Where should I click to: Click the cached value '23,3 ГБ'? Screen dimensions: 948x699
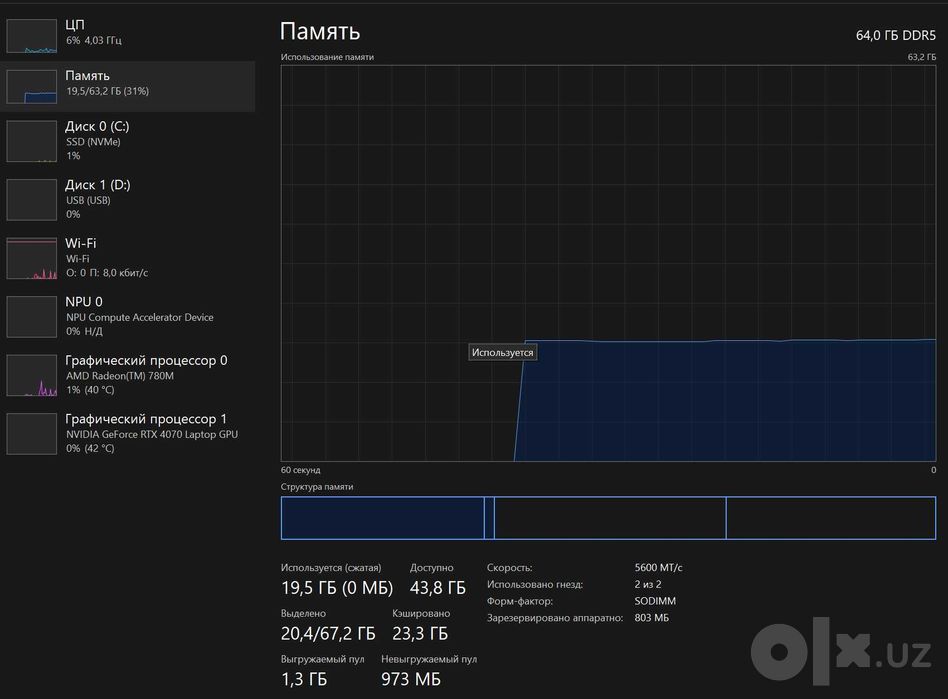tap(420, 634)
